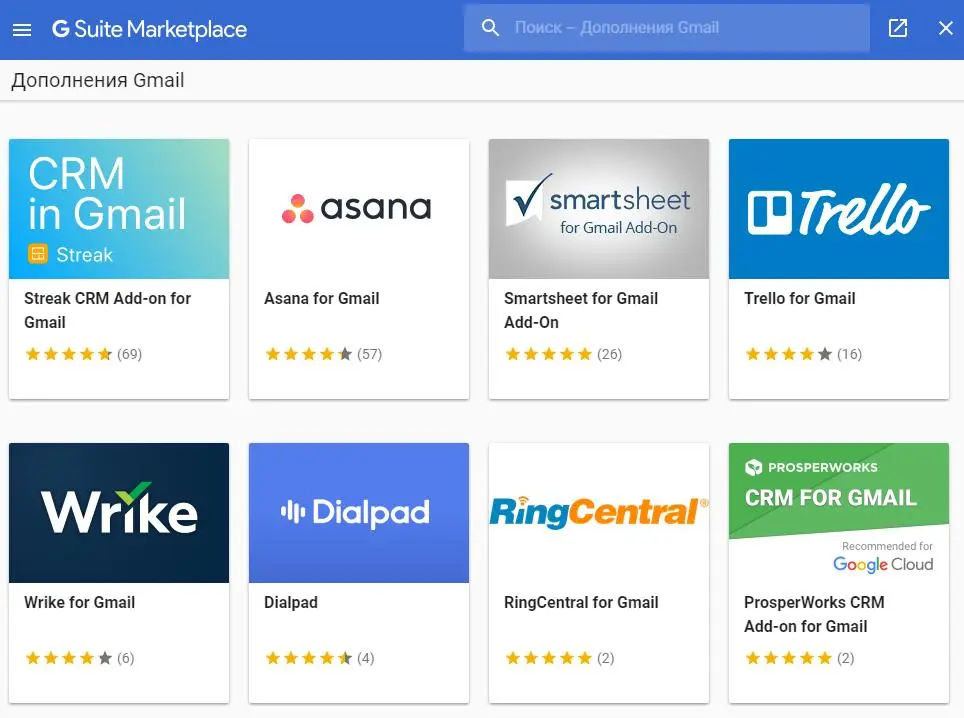Open marketplace in new window icon

point(898,28)
